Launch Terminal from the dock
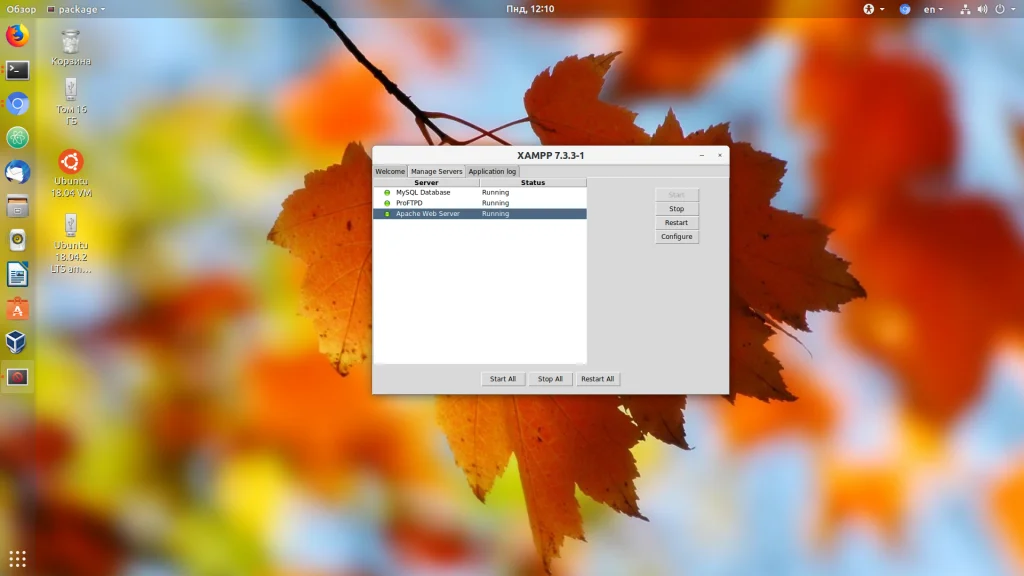Viewport: 1024px width, 576px height. pos(17,70)
